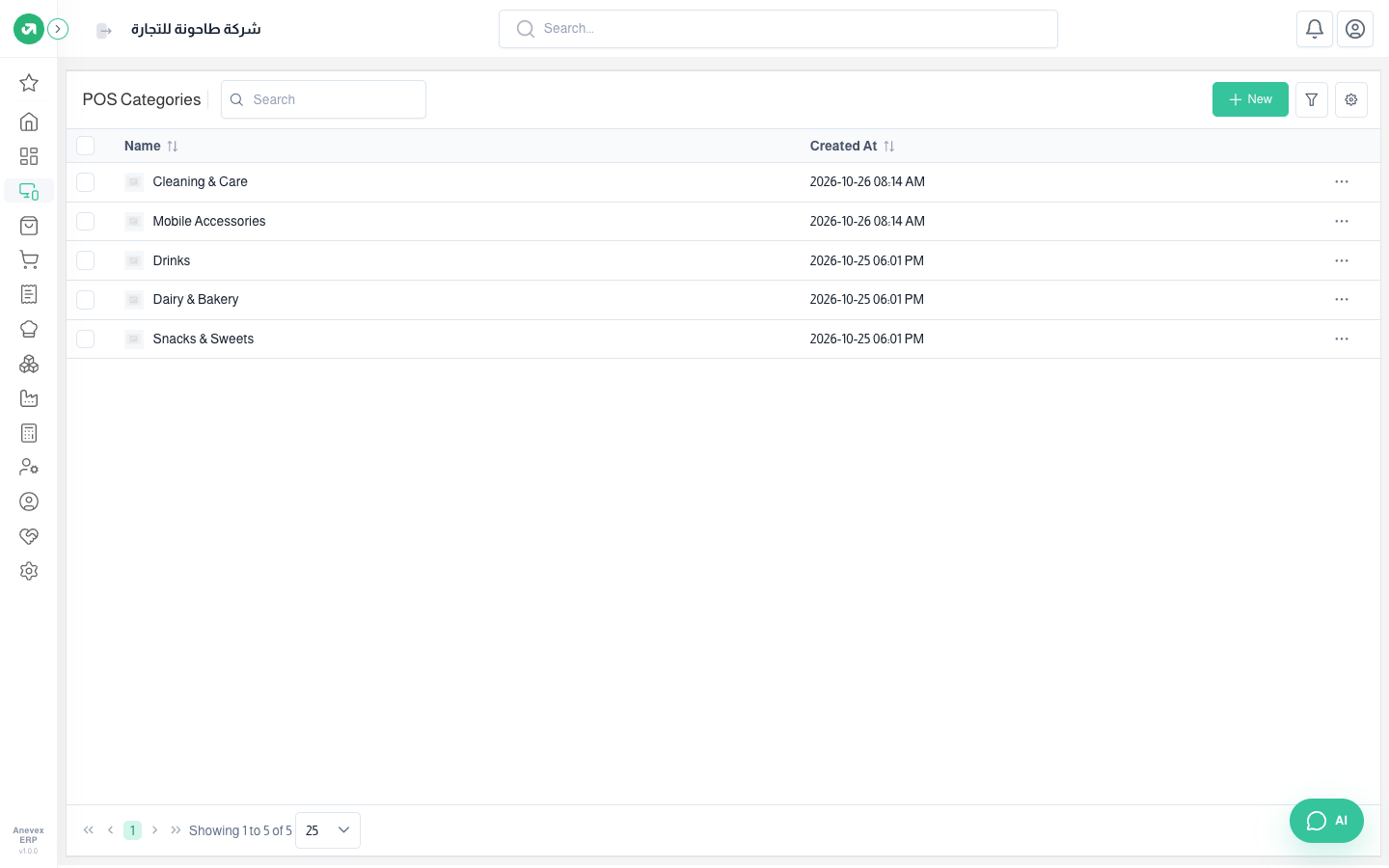Open the stacked boxes inventory icon
This screenshot has height=868, width=1389.
pyautogui.click(x=29, y=364)
